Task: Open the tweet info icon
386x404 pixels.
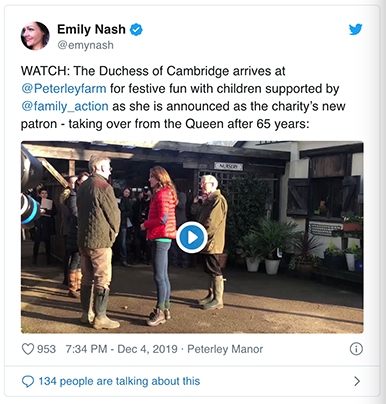Action: pyautogui.click(x=356, y=349)
